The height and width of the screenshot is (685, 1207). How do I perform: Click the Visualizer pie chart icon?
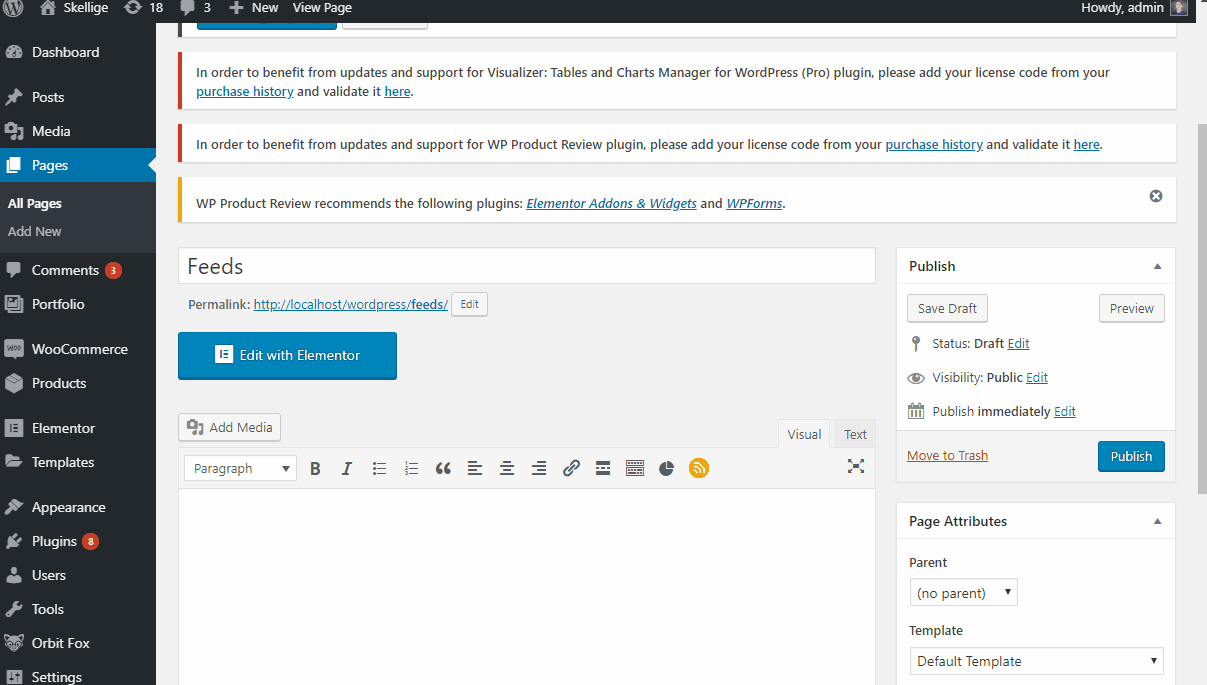point(667,468)
